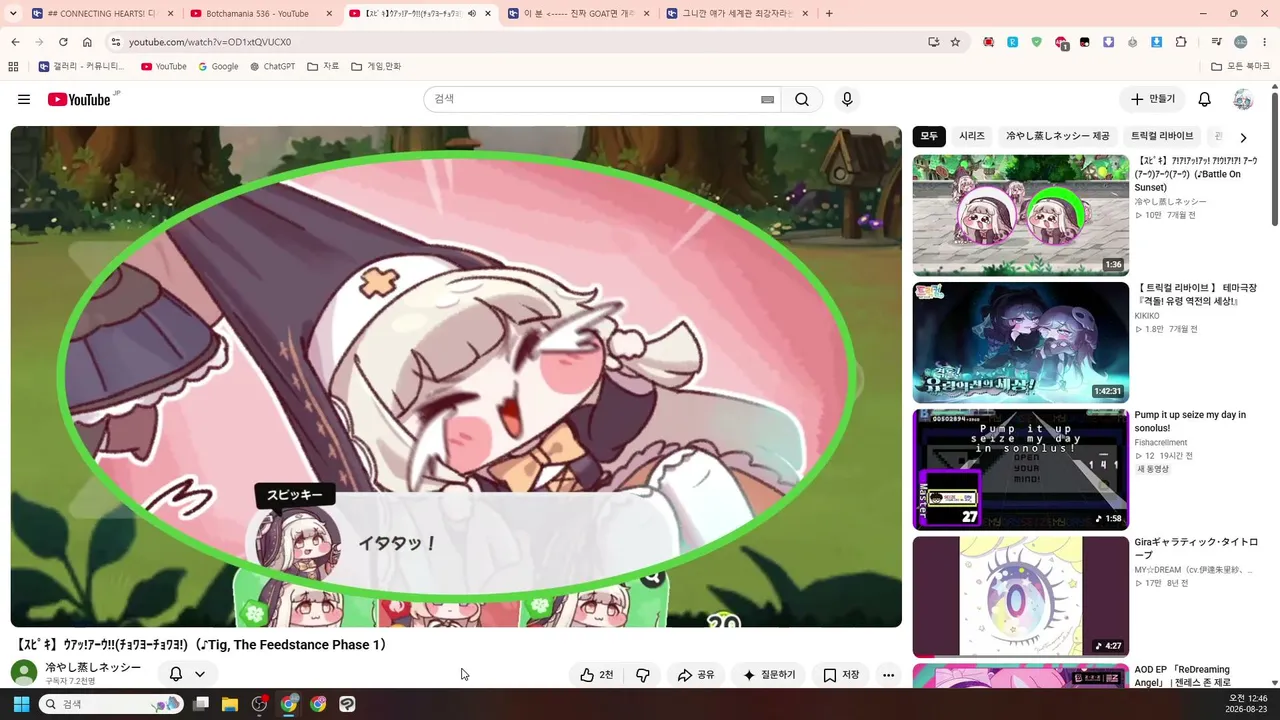
Task: Click the Windows taskbar search box
Action: [111, 704]
